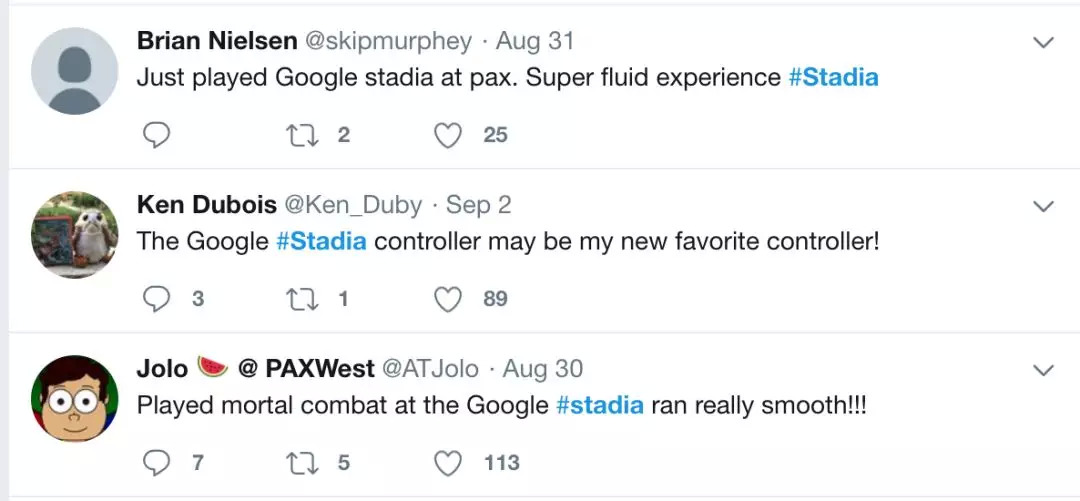
Task: Reply to Ken Dubois's controller tweet
Action: pos(156,298)
